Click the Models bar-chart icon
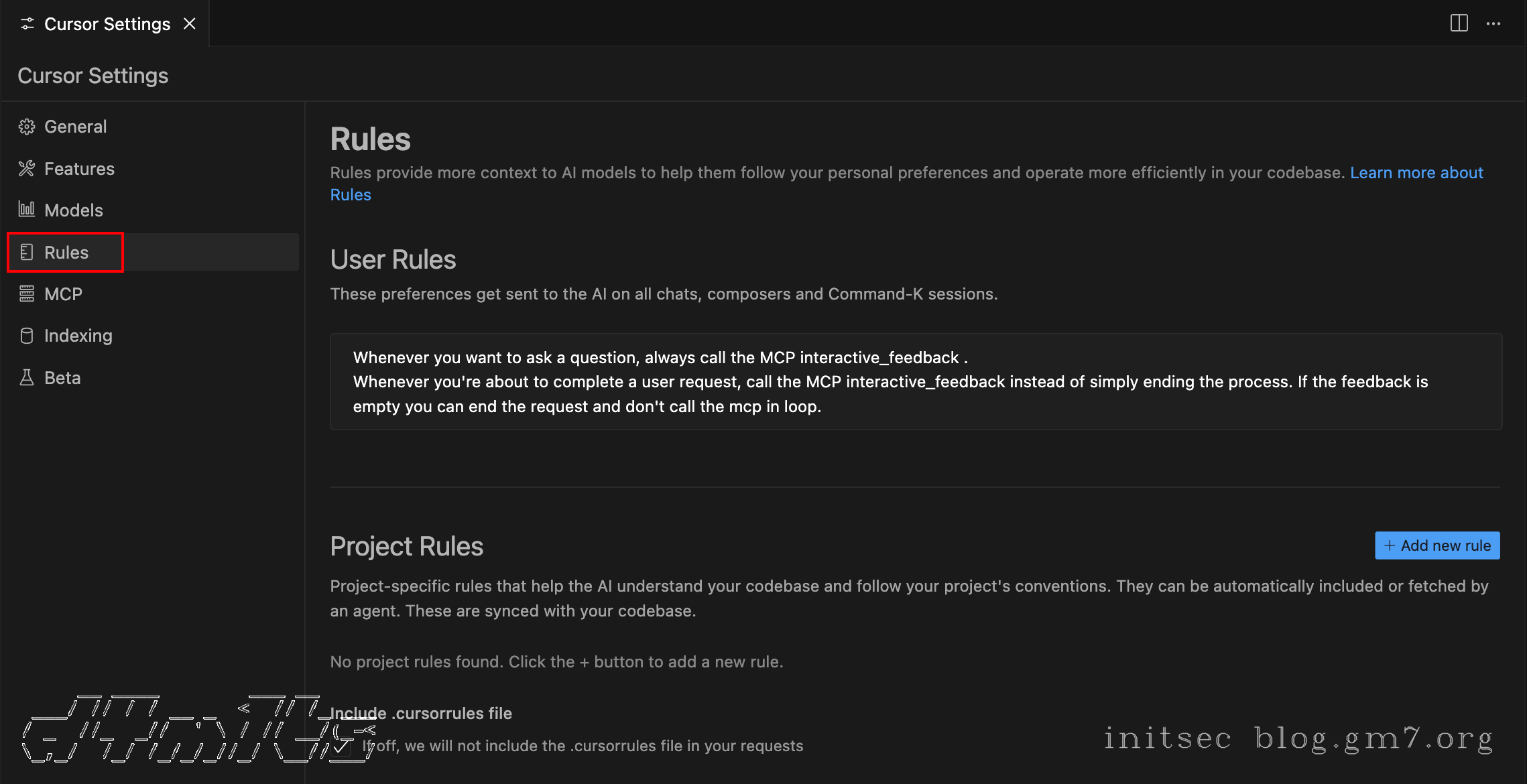1527x784 pixels. coord(27,210)
